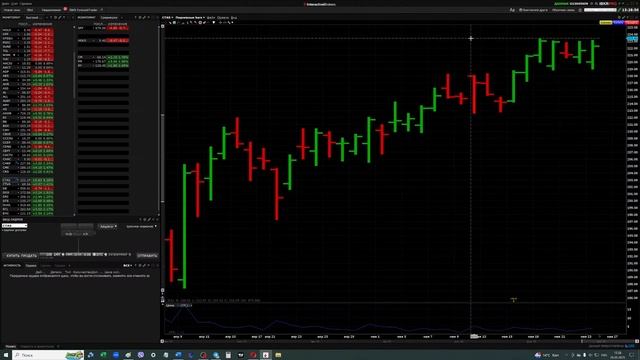Select the CTAS row in the watchlist
Screen dimensions: 640x360
coord(27,180)
